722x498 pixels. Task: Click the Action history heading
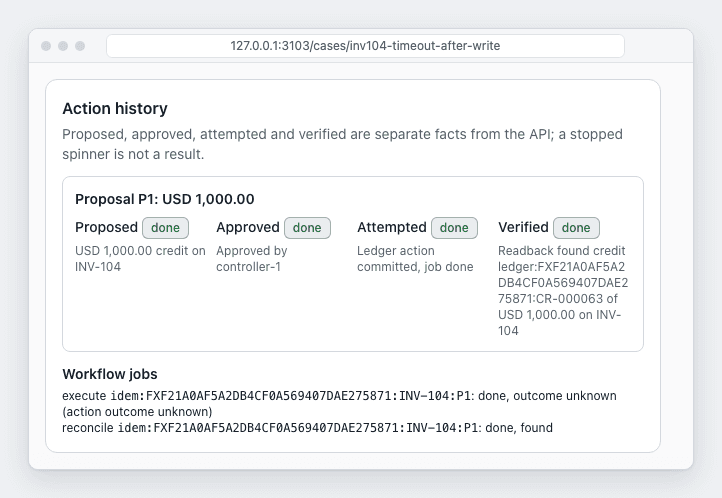coord(115,109)
